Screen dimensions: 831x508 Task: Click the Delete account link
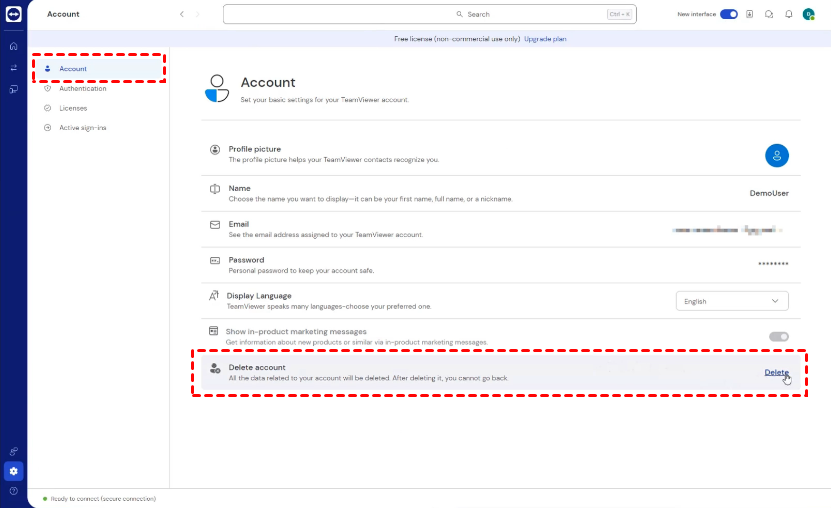776,372
